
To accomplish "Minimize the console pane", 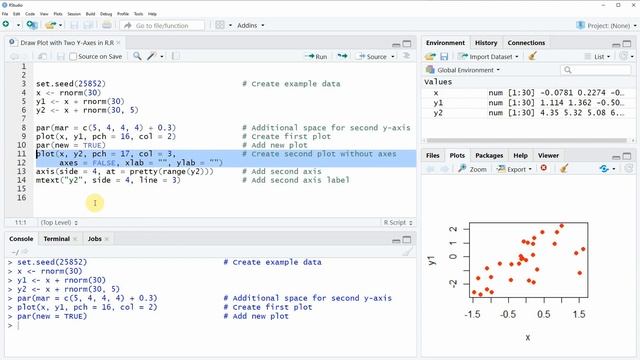I will pos(396,240).
